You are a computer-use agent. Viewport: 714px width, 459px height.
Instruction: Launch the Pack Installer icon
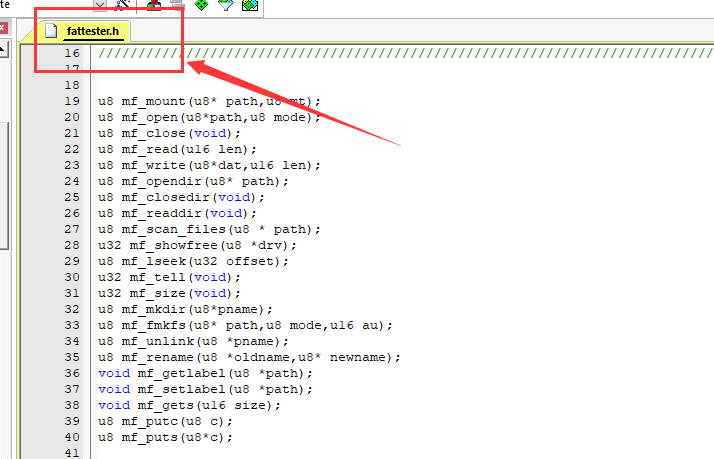pyautogui.click(x=250, y=5)
